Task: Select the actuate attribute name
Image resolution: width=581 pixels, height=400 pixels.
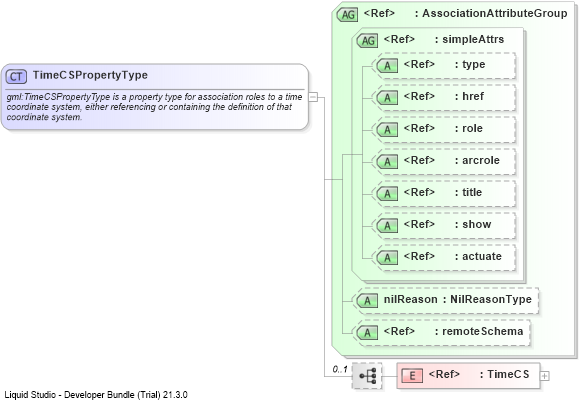Action: point(482,256)
